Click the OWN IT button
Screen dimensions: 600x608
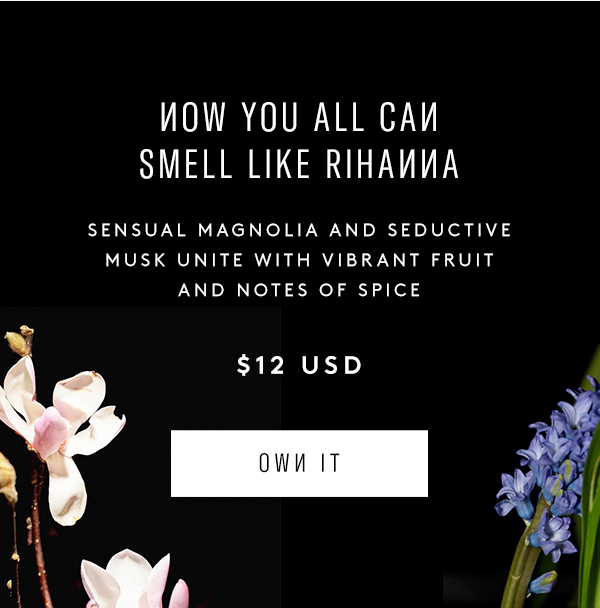point(299,463)
